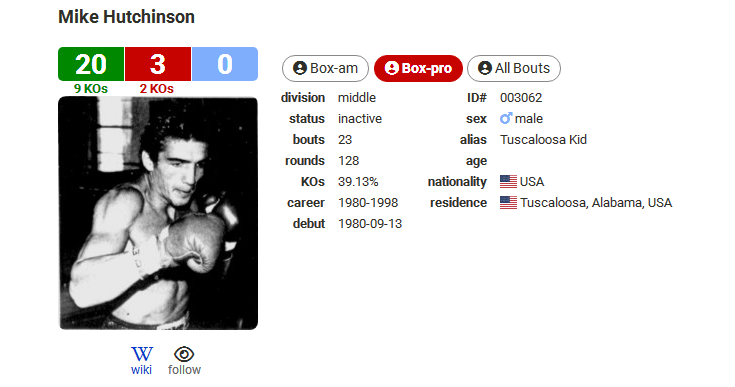The width and height of the screenshot is (735, 387).
Task: Click the person icon in All Bouts
Action: 485,68
